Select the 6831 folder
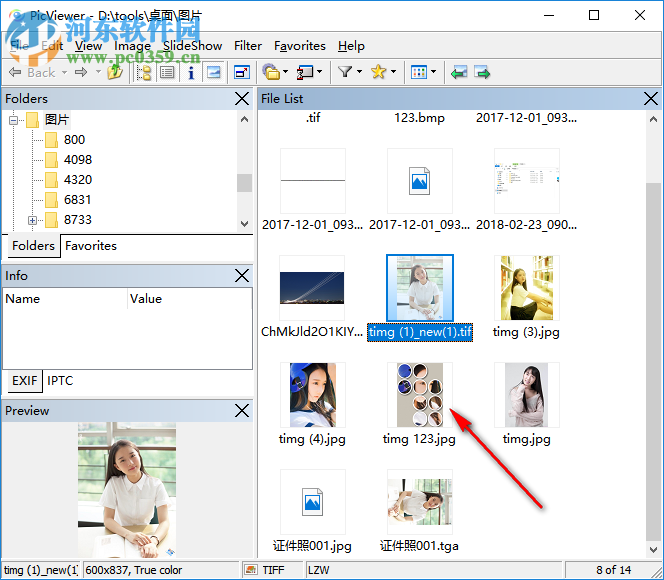The width and height of the screenshot is (664, 580). [77, 199]
